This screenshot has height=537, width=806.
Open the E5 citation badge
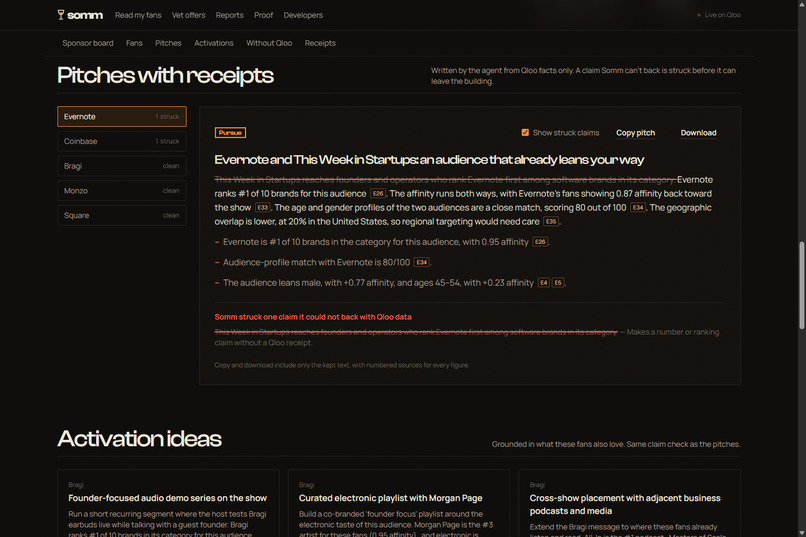(x=558, y=283)
